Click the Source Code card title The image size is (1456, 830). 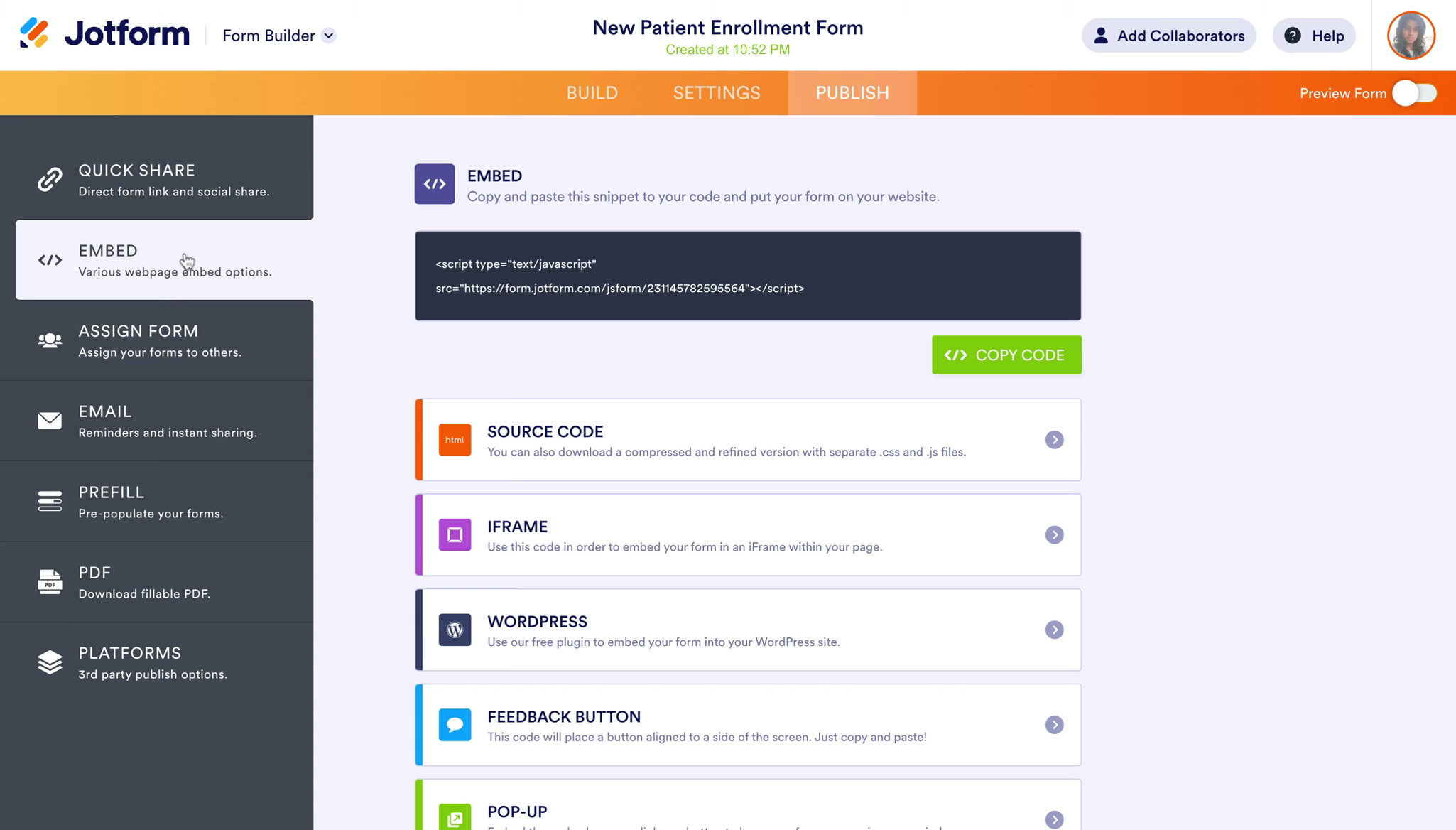545,431
